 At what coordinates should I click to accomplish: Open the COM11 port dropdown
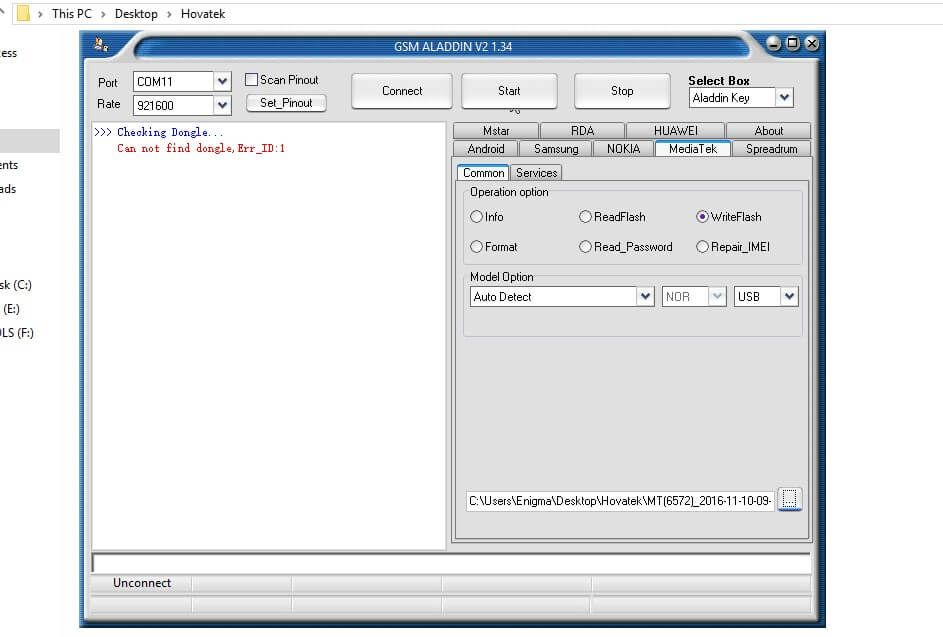click(x=222, y=82)
